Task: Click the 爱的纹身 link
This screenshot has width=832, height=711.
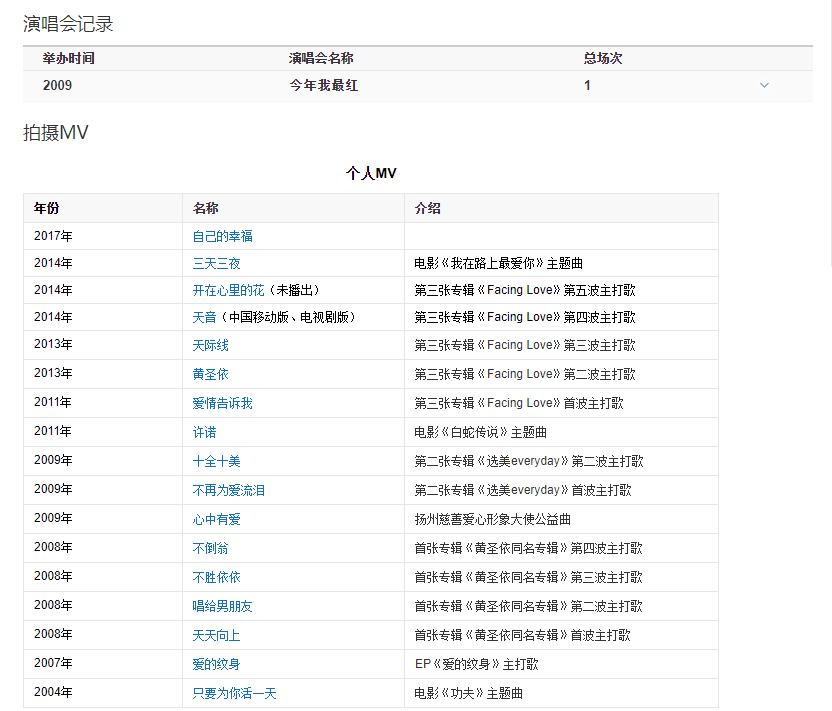Action: pyautogui.click(x=216, y=664)
